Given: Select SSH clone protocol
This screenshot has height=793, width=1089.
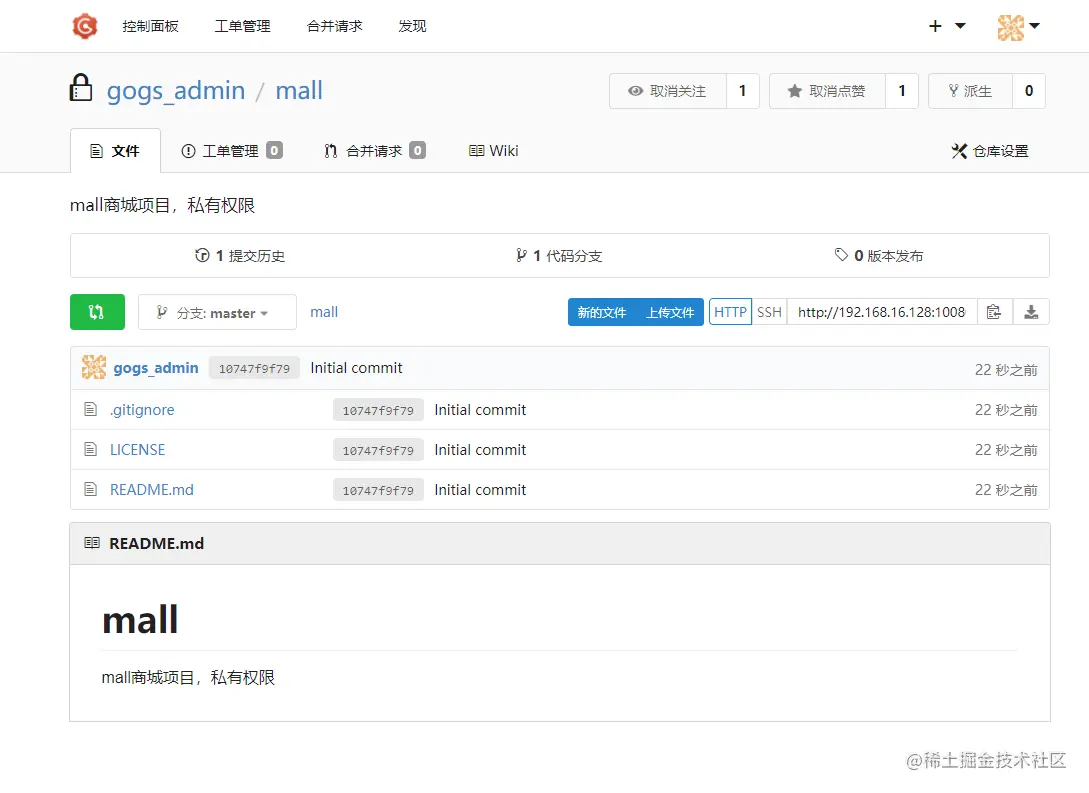Looking at the screenshot, I should click(770, 312).
